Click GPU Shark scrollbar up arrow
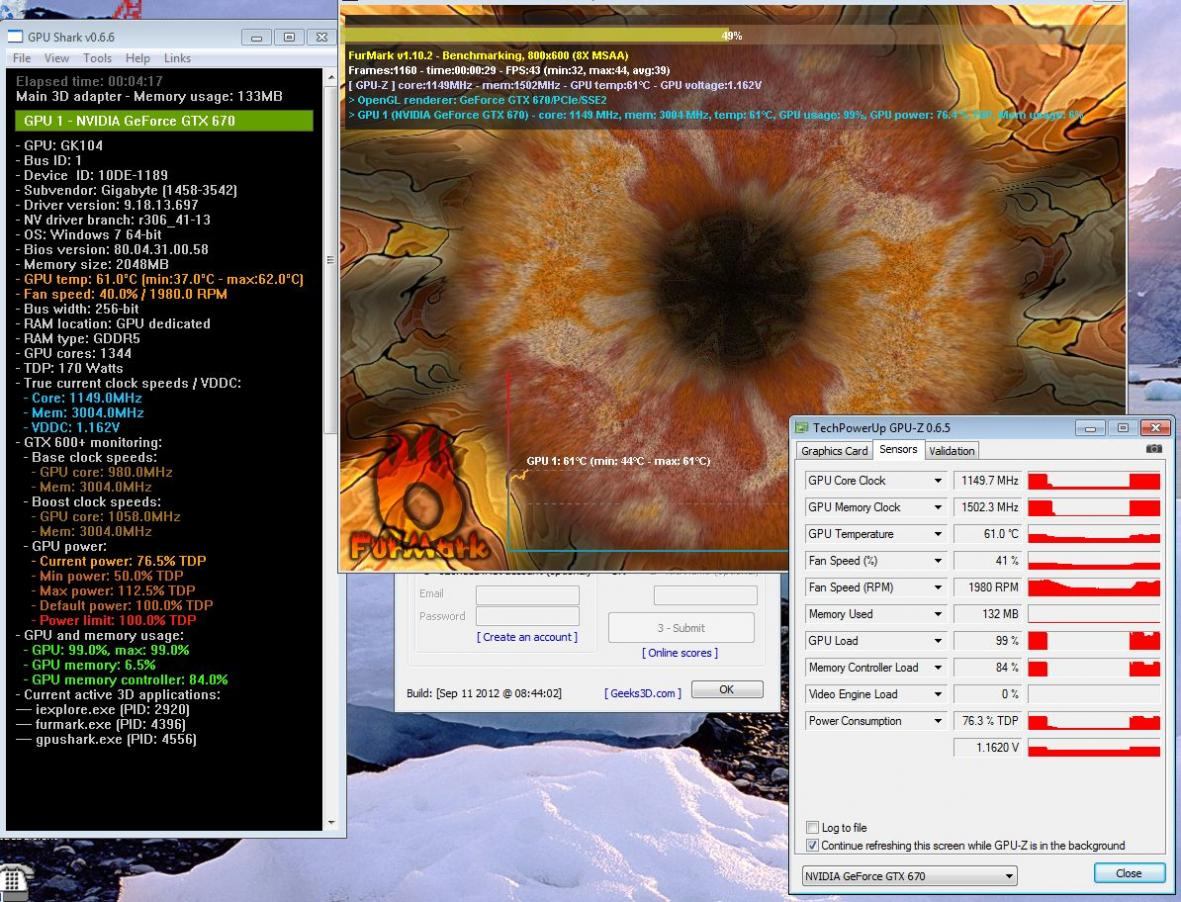 330,78
